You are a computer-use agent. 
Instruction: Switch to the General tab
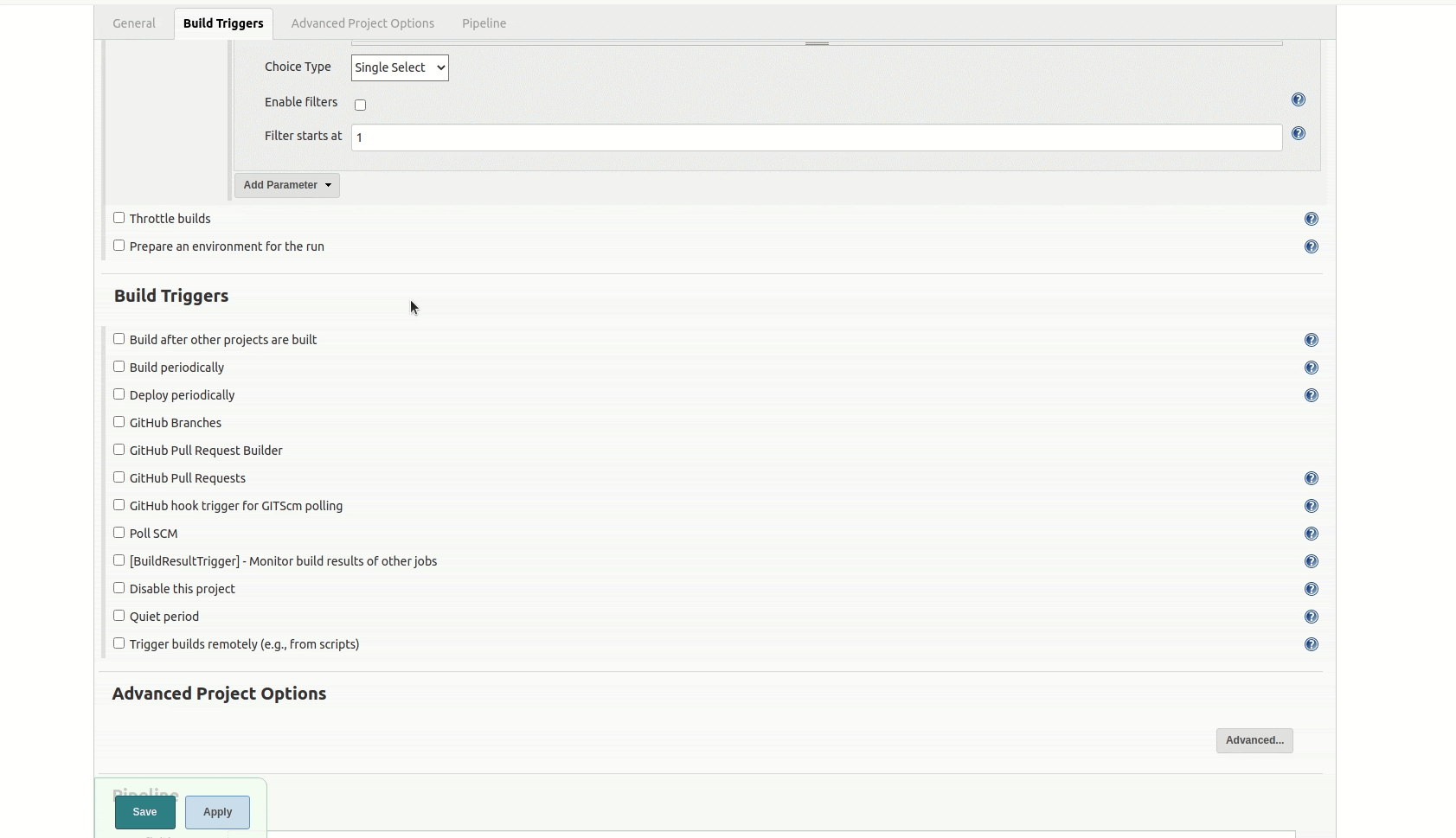point(134,23)
